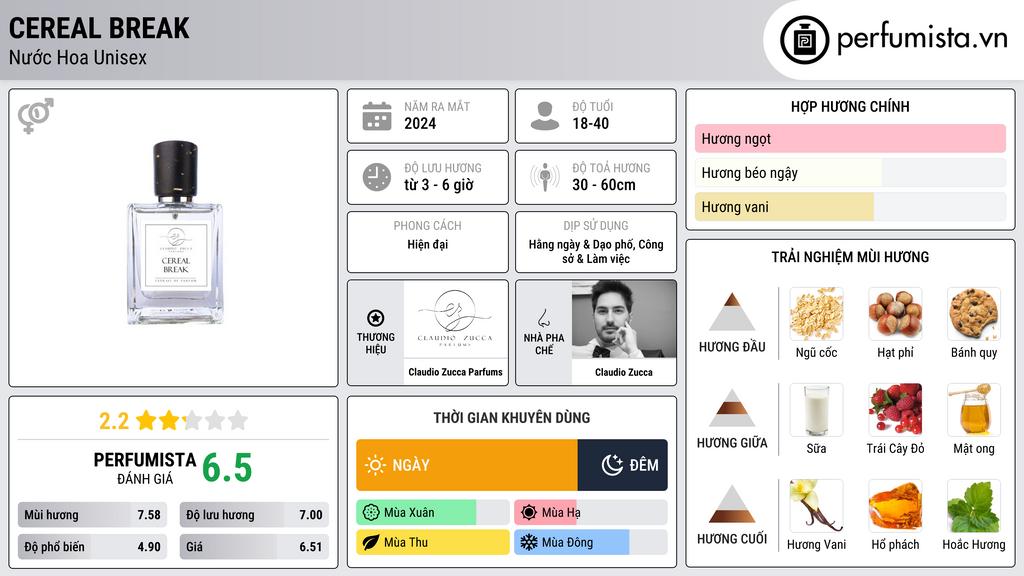The width and height of the screenshot is (1024, 576).
Task: Click the Mùa Thu season bar
Action: coord(432,542)
